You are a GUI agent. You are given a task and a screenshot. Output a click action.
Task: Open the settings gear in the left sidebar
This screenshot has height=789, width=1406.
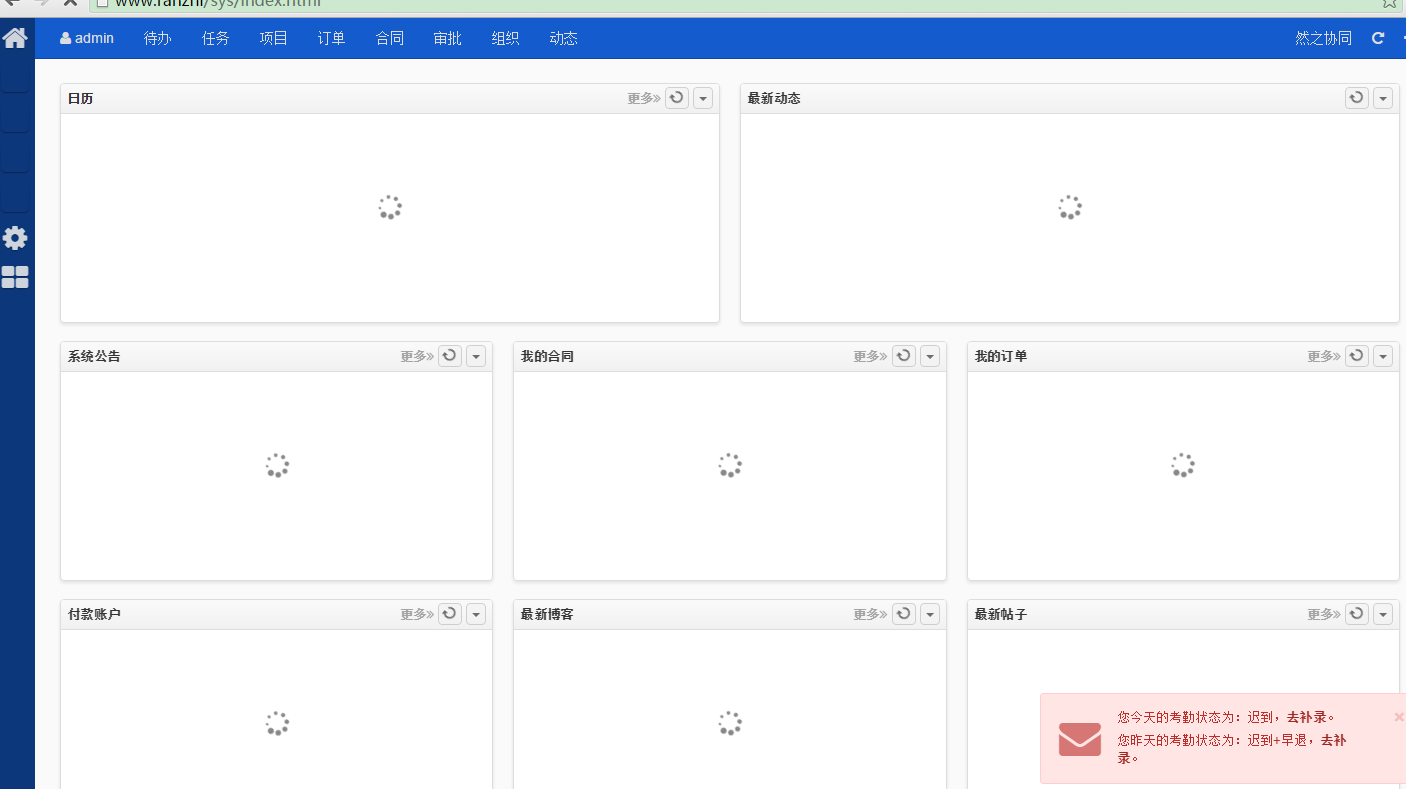(15, 238)
